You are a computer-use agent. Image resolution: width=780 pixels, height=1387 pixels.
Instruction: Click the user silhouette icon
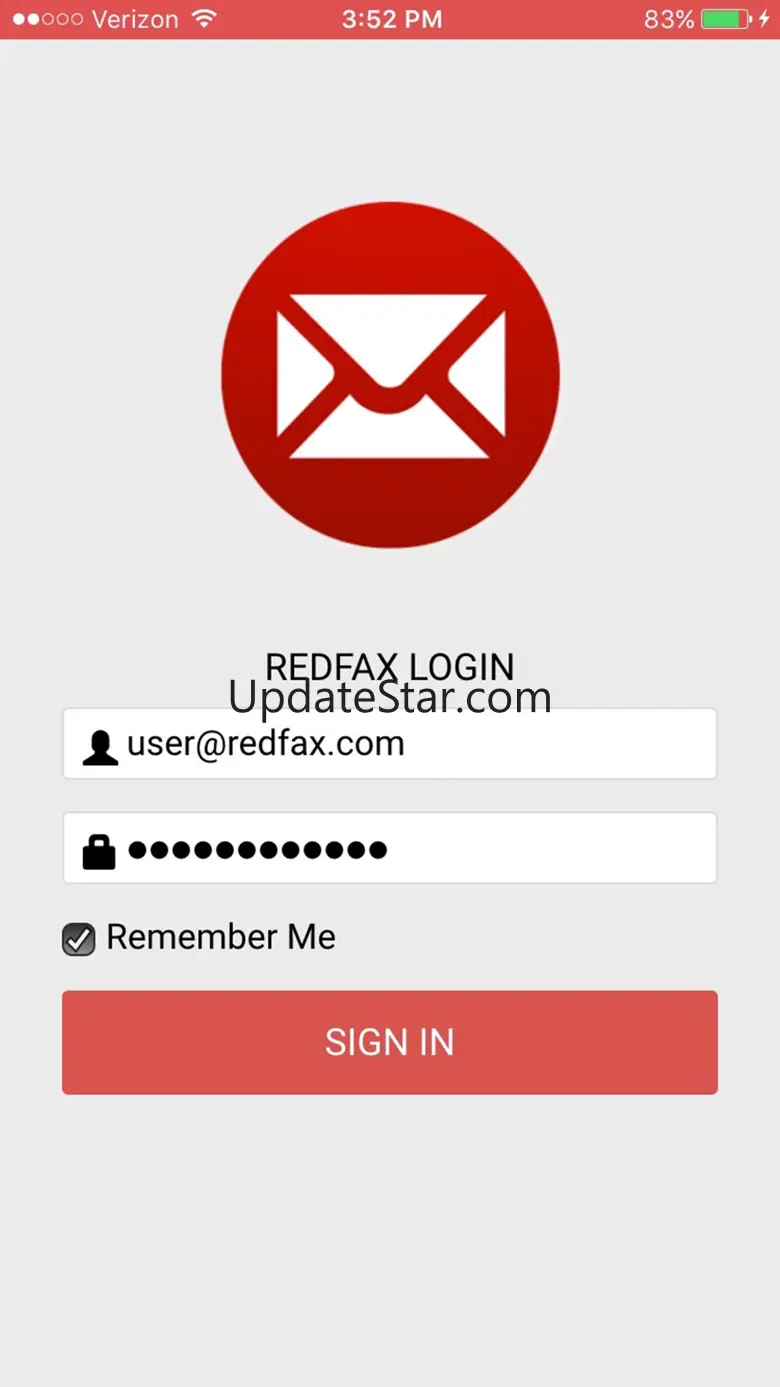tap(100, 748)
